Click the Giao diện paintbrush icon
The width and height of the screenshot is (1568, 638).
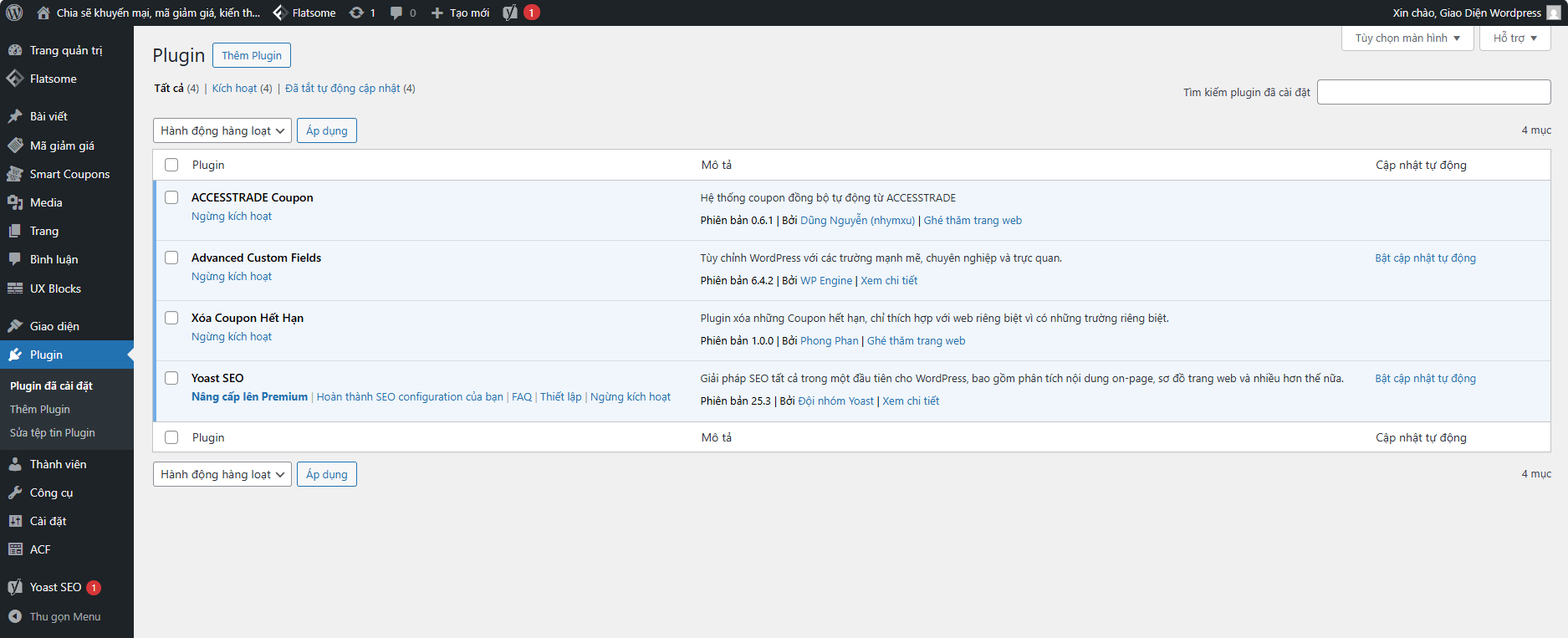tap(15, 326)
